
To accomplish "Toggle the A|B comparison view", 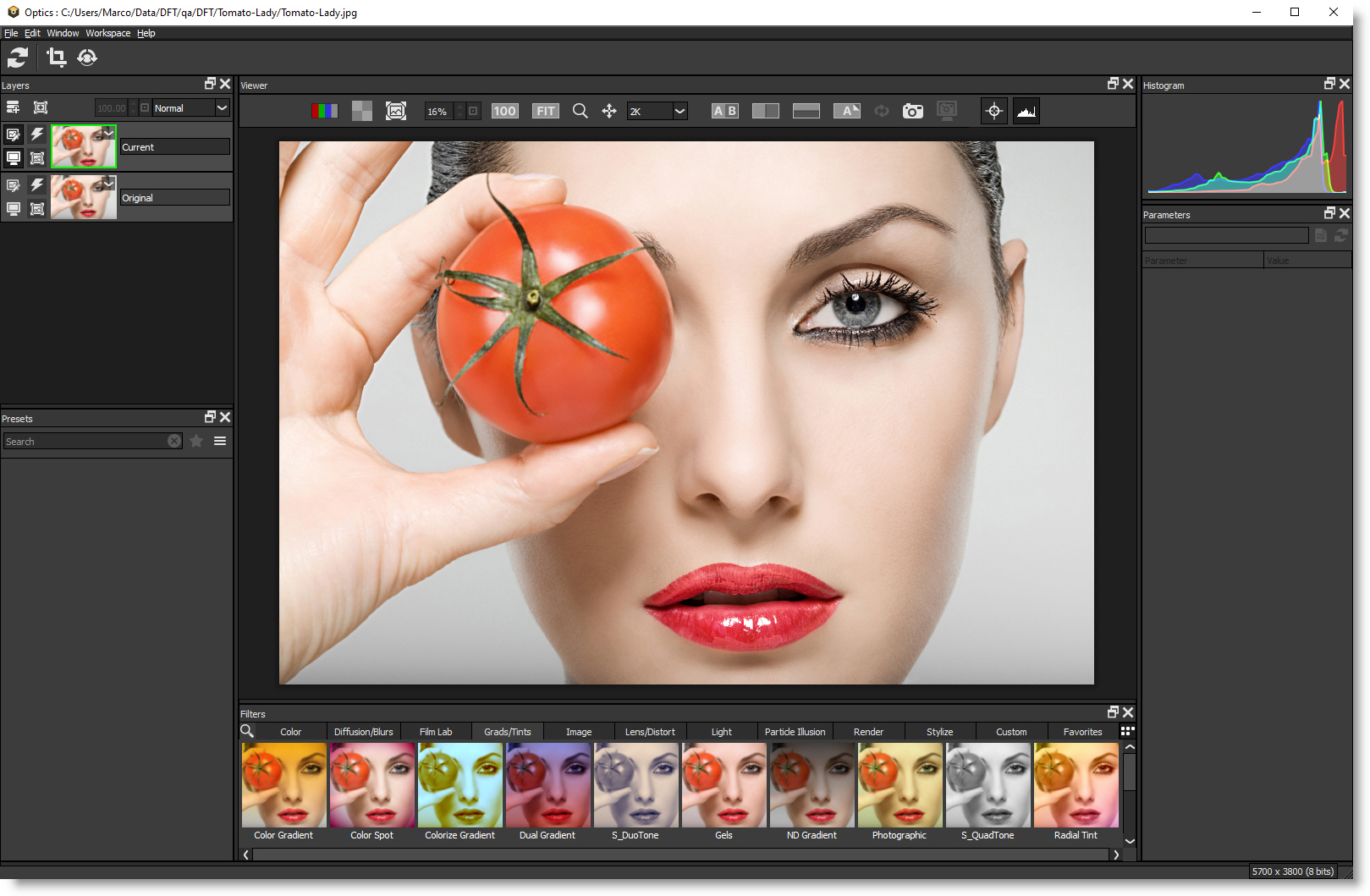I will [724, 111].
